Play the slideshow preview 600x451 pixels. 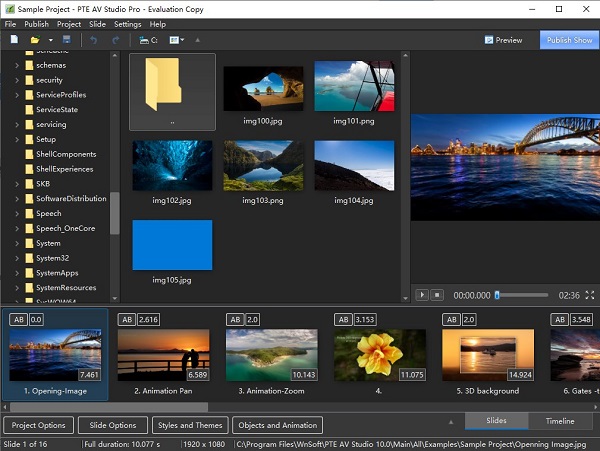pyautogui.click(x=422, y=295)
